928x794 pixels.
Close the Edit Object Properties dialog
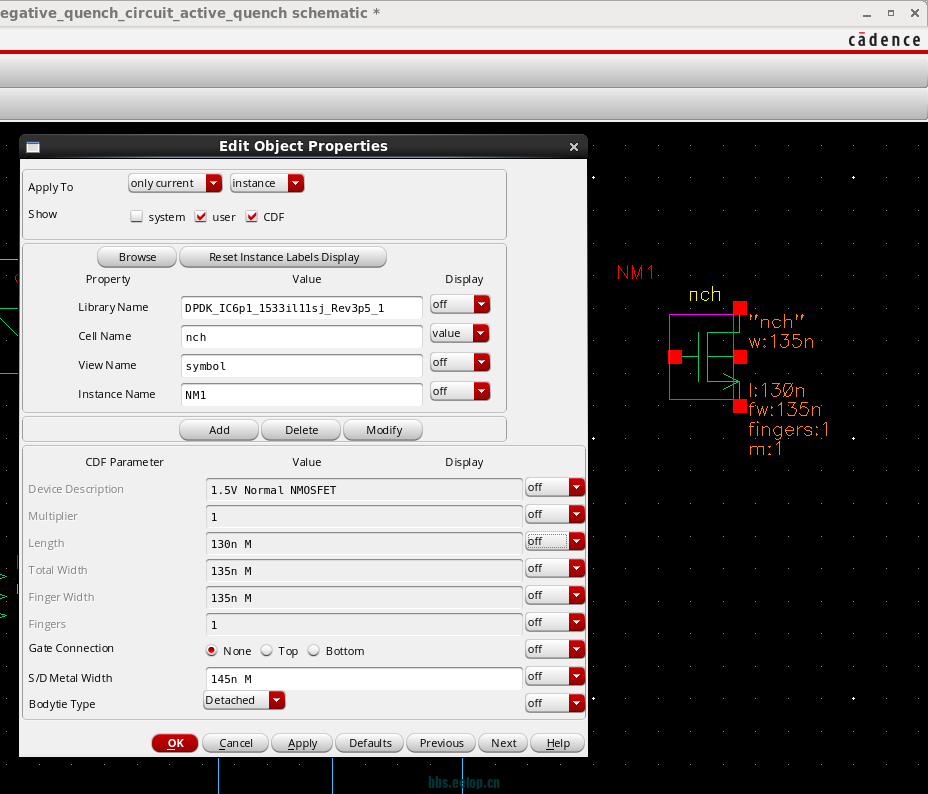coord(573,147)
